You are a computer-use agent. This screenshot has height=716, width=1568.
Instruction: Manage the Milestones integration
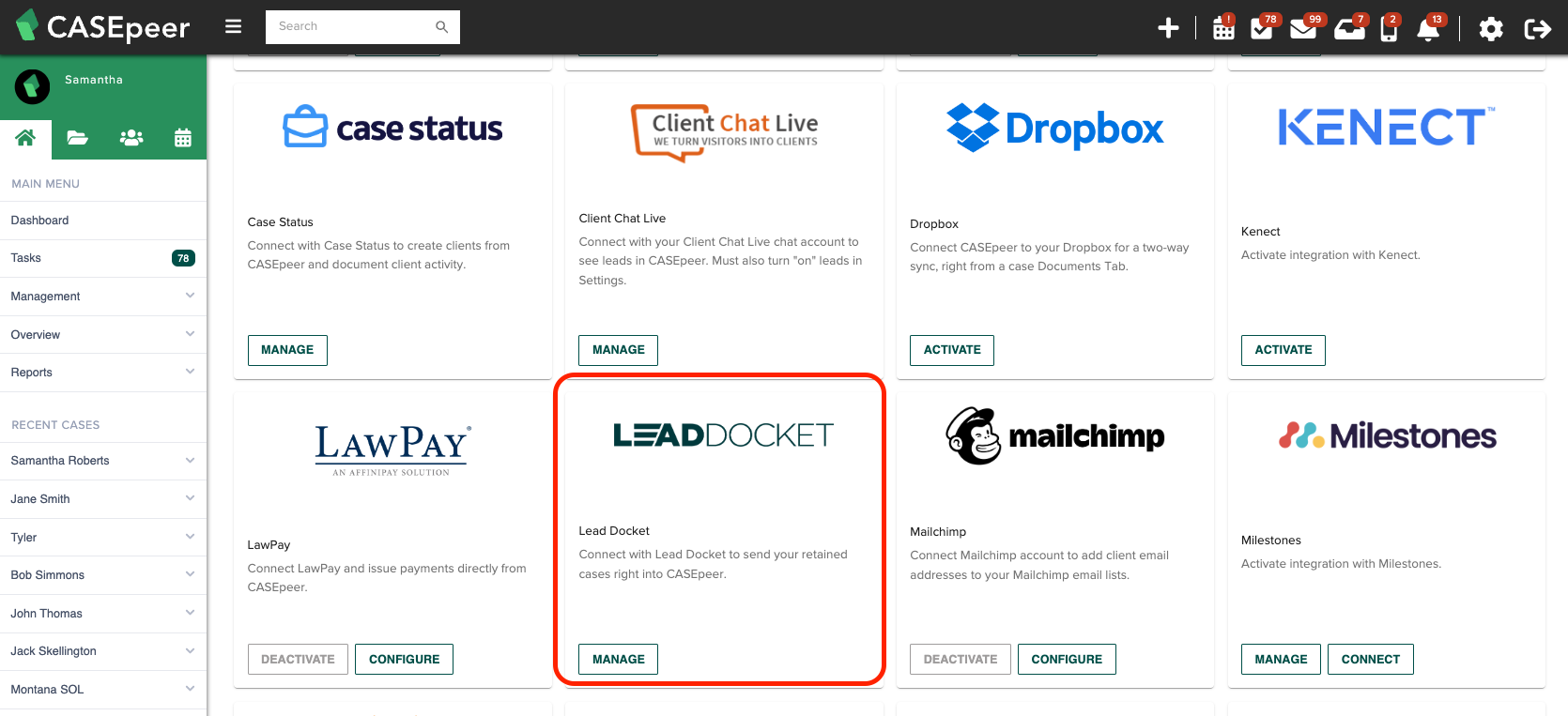[x=1282, y=660]
